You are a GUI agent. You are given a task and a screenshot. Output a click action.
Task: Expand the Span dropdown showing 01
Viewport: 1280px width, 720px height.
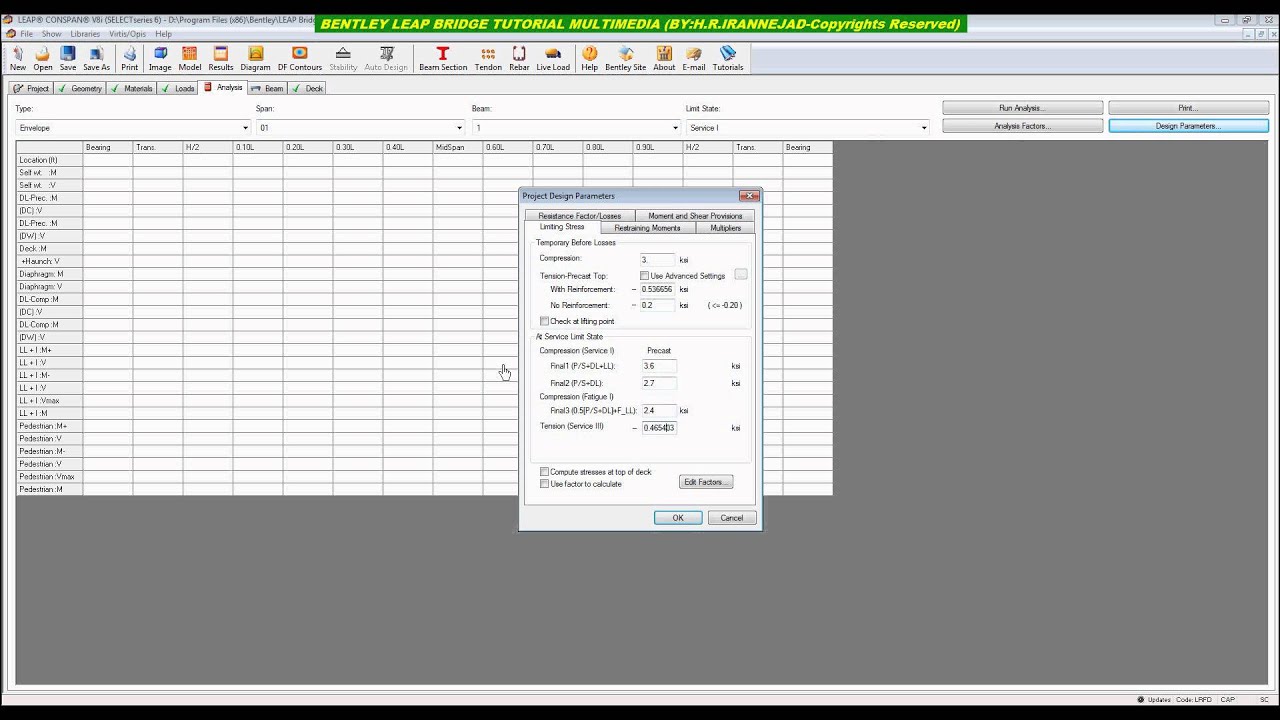tap(360, 128)
